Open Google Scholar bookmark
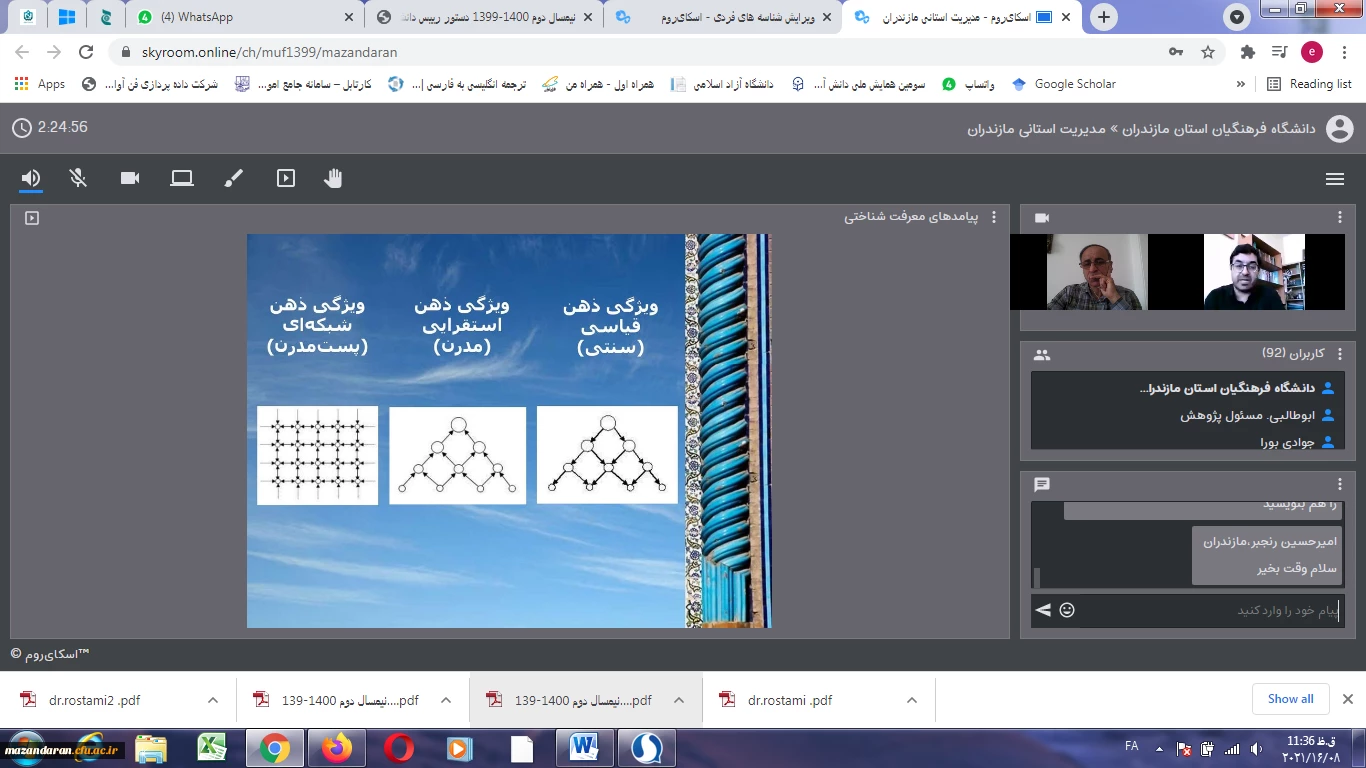1366x768 pixels. 1064,84
